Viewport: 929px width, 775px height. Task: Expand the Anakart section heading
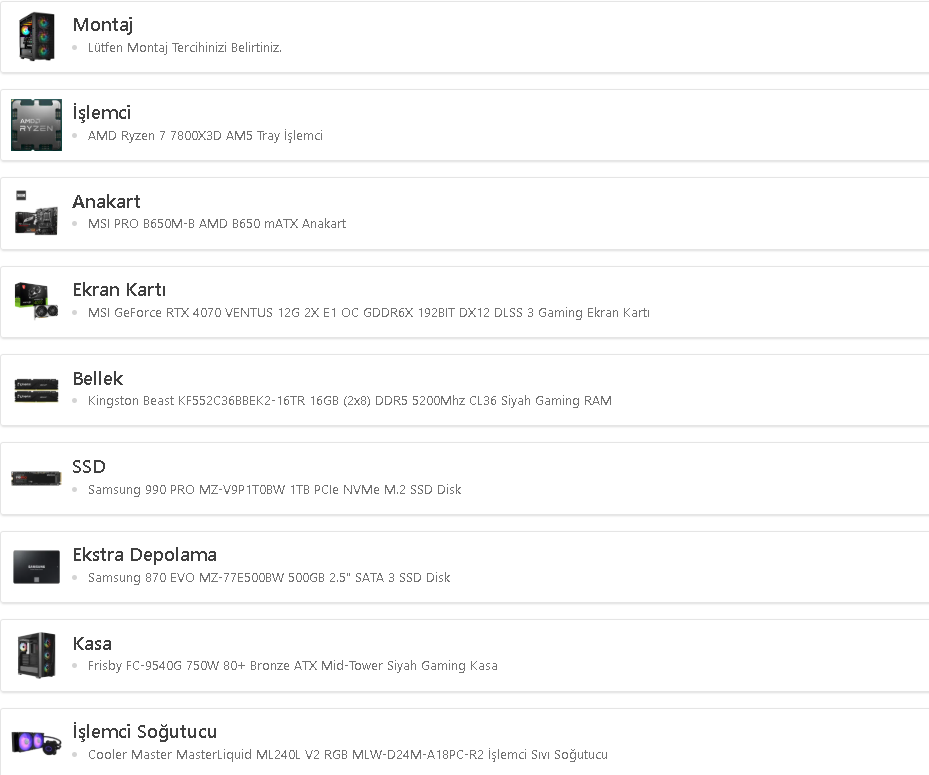click(x=106, y=201)
